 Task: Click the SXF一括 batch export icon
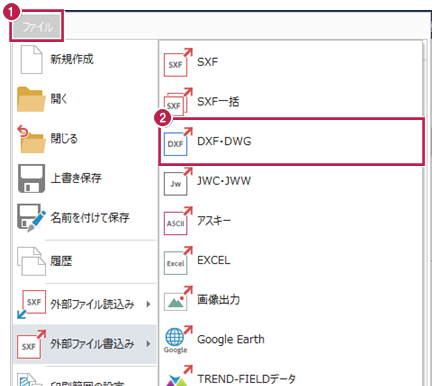pyautogui.click(x=178, y=101)
